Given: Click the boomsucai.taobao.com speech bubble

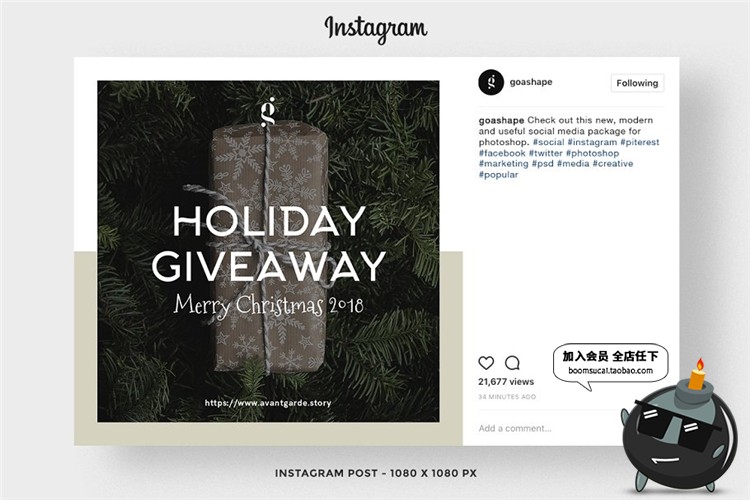Looking at the screenshot, I should tap(610, 364).
